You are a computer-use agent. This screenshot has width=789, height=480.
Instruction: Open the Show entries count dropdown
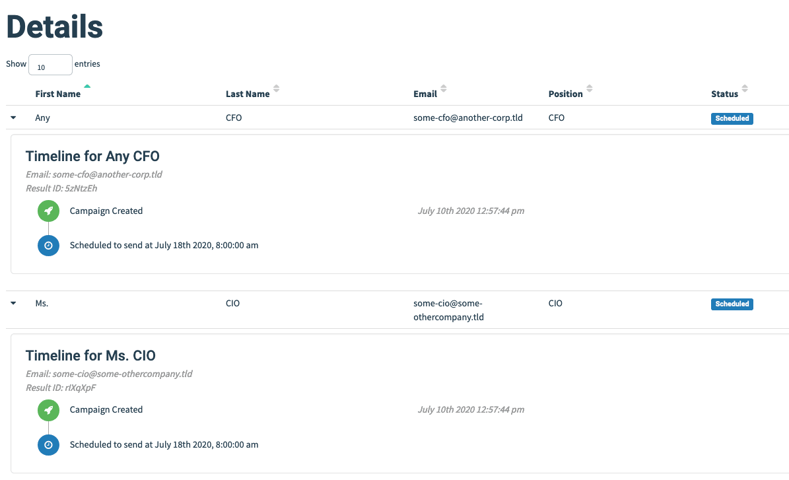click(x=50, y=65)
